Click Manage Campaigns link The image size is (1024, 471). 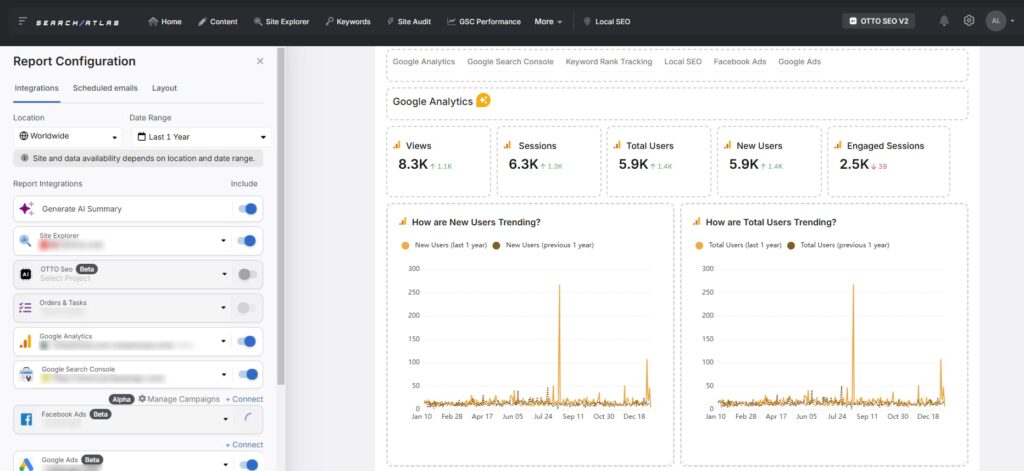pyautogui.click(x=179, y=398)
